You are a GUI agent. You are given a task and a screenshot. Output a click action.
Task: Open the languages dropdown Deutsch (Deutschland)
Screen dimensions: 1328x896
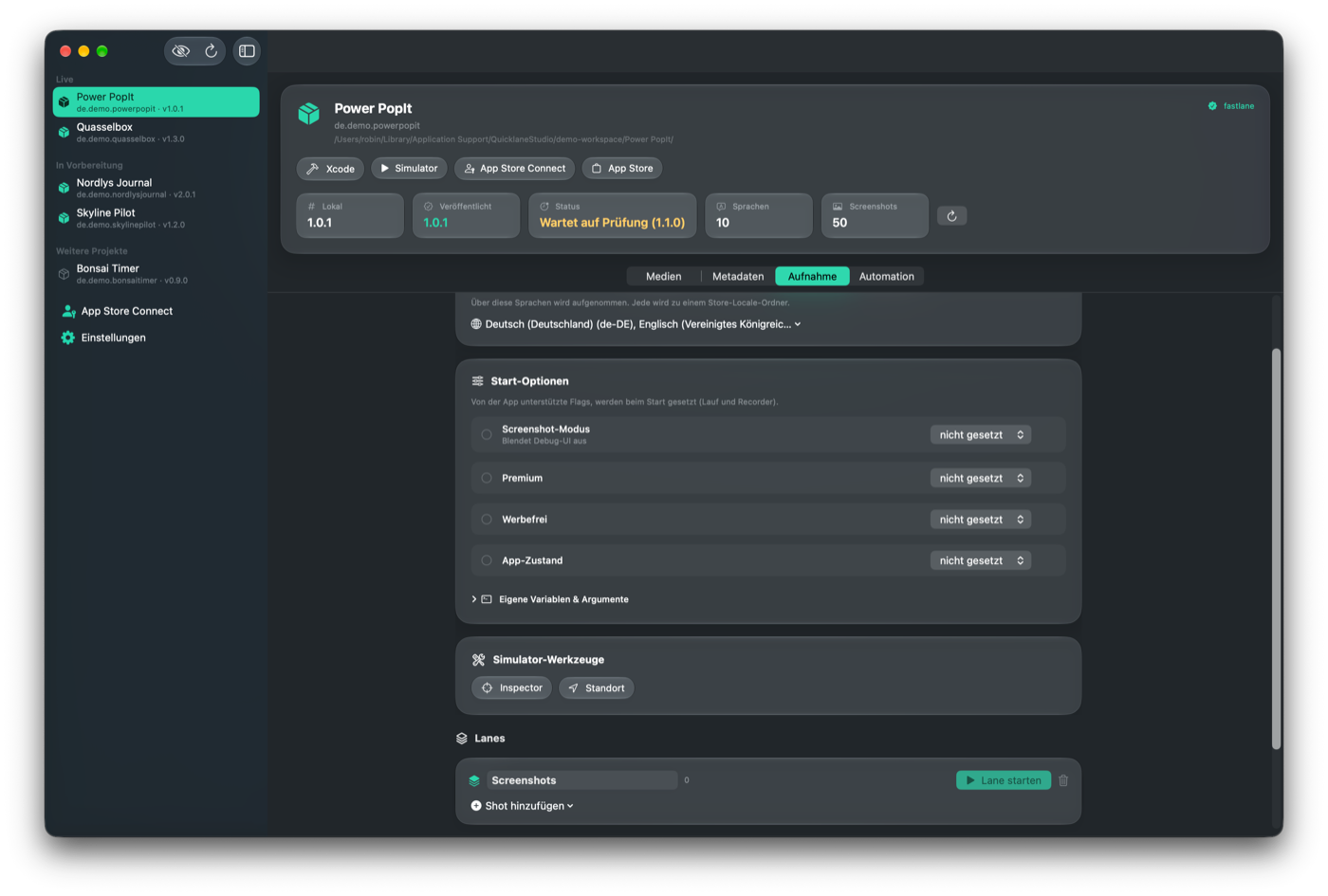tap(636, 324)
